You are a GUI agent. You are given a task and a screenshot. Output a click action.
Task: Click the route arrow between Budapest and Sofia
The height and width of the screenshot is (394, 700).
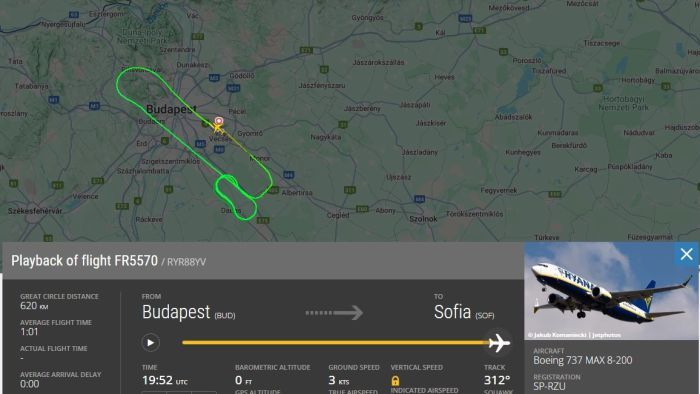[334, 312]
